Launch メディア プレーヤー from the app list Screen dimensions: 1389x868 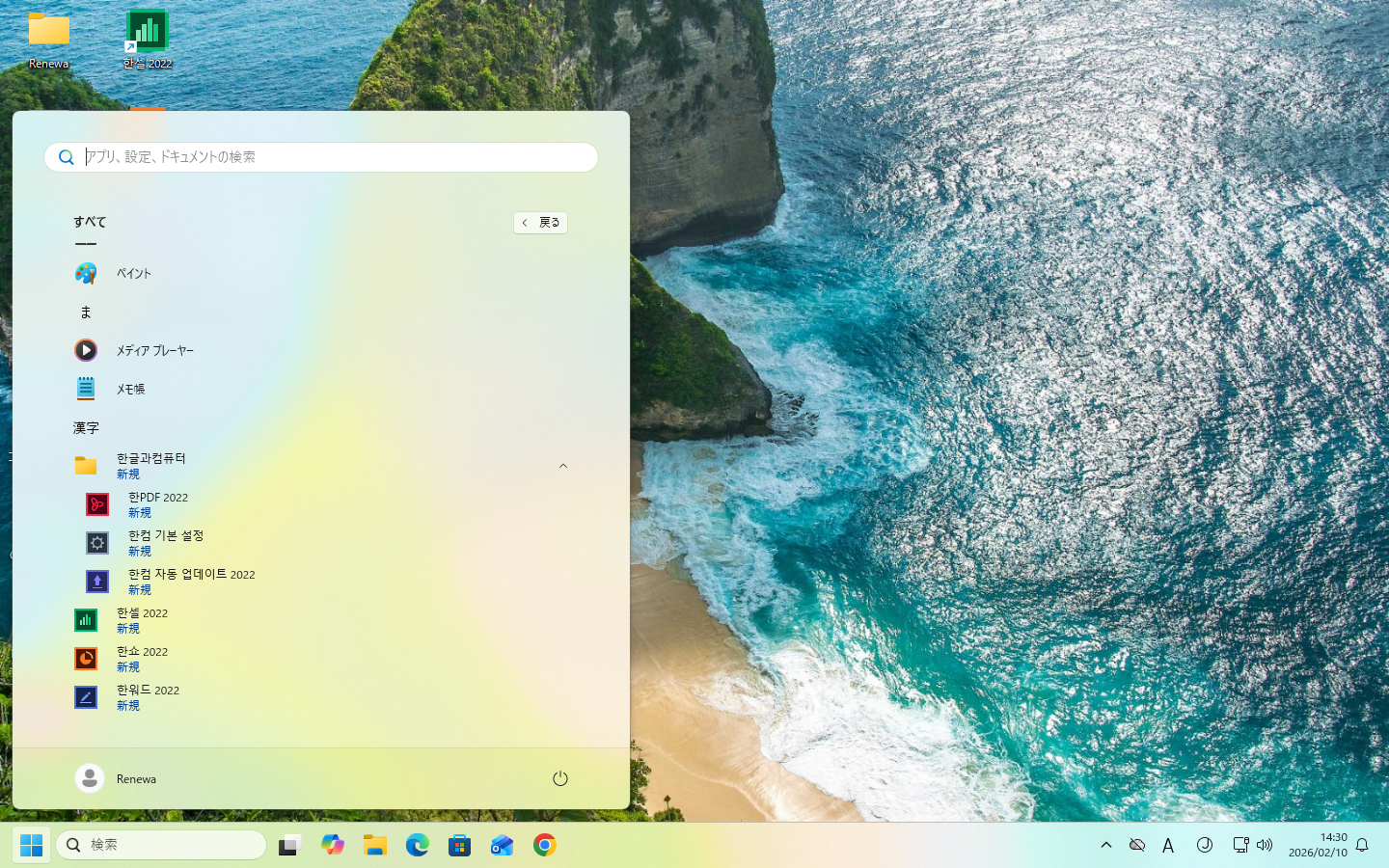tap(154, 351)
